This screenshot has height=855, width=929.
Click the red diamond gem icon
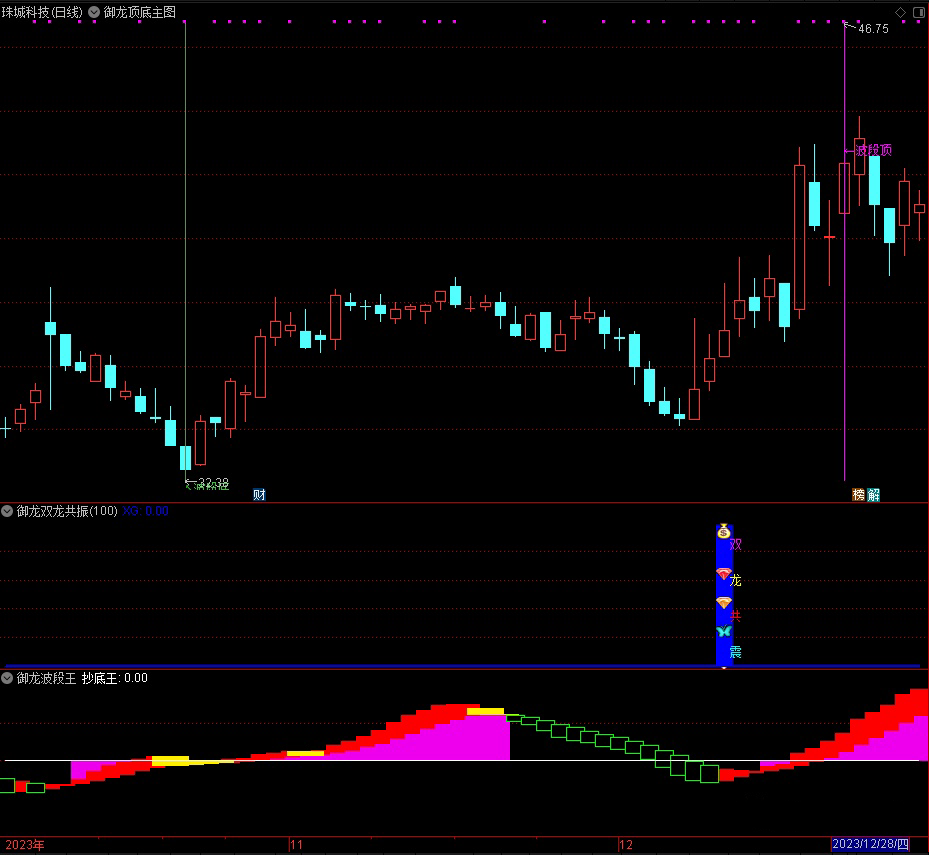pyautogui.click(x=724, y=574)
